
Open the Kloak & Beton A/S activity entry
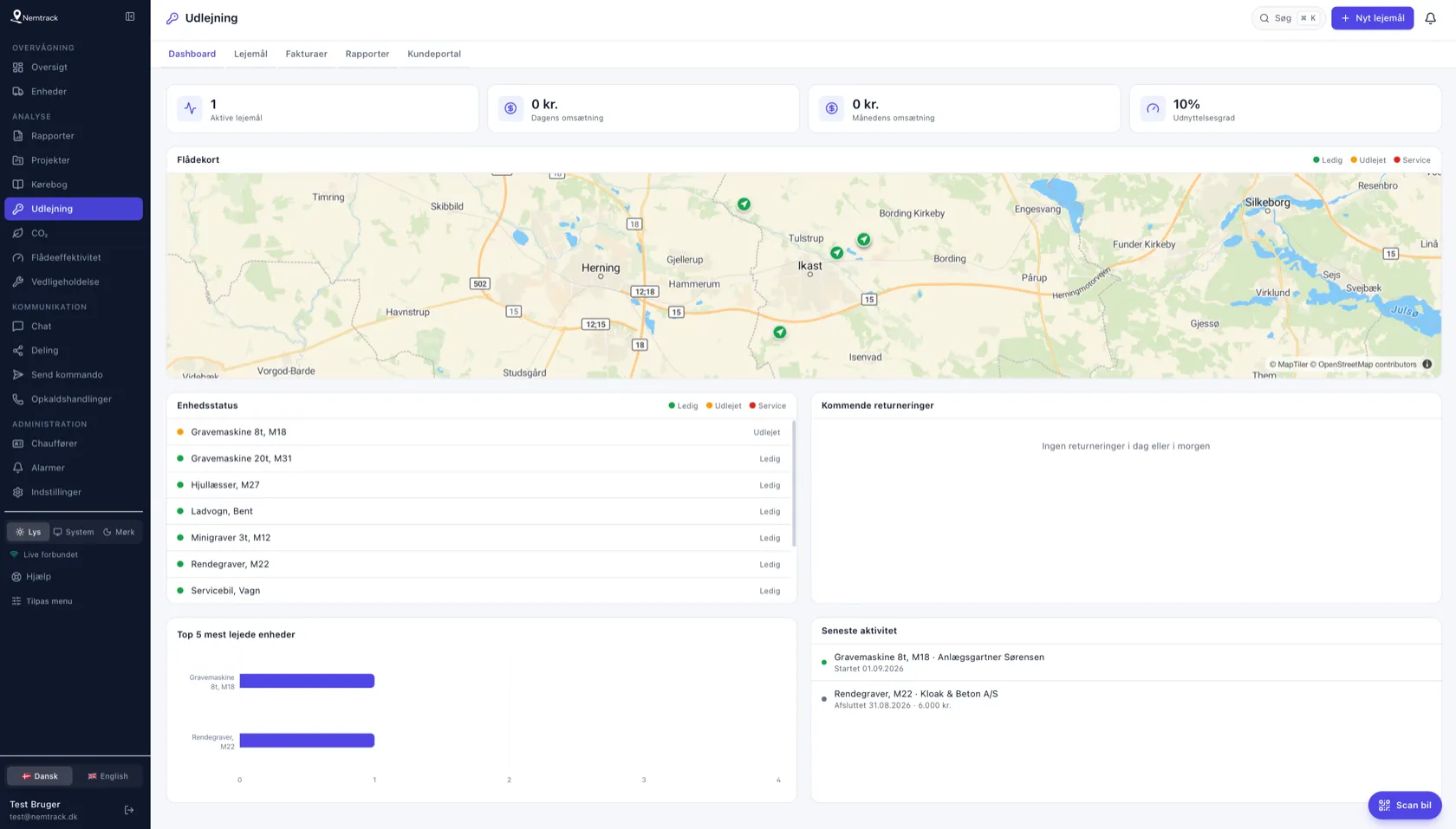click(1126, 699)
